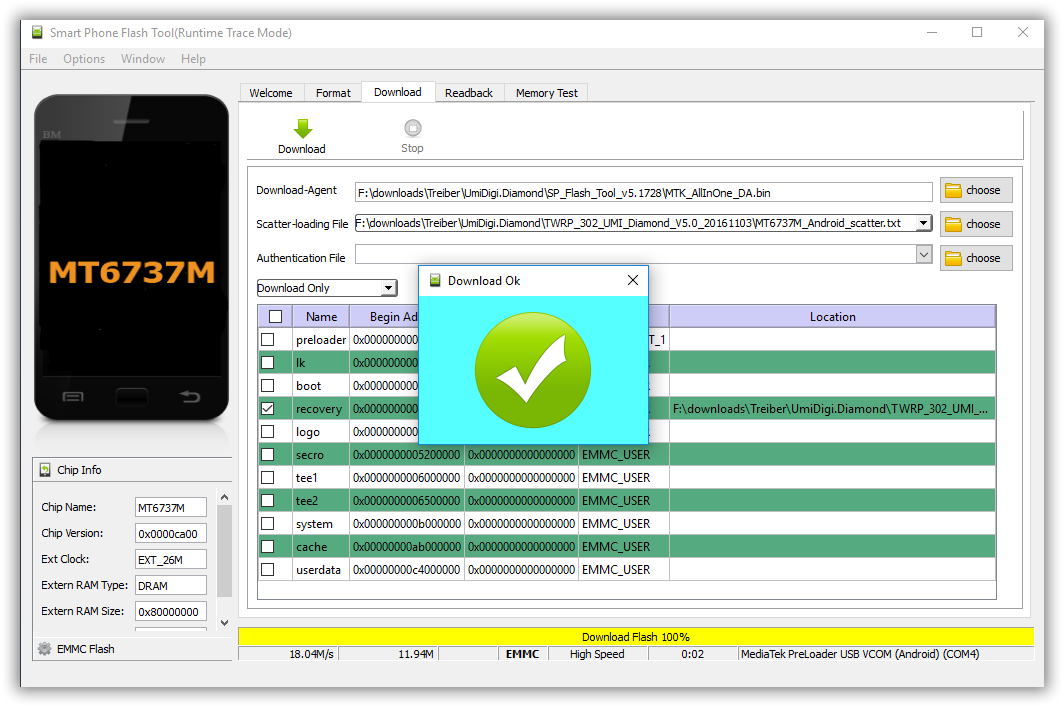Uncheck the recovery partition checkbox

click(268, 409)
